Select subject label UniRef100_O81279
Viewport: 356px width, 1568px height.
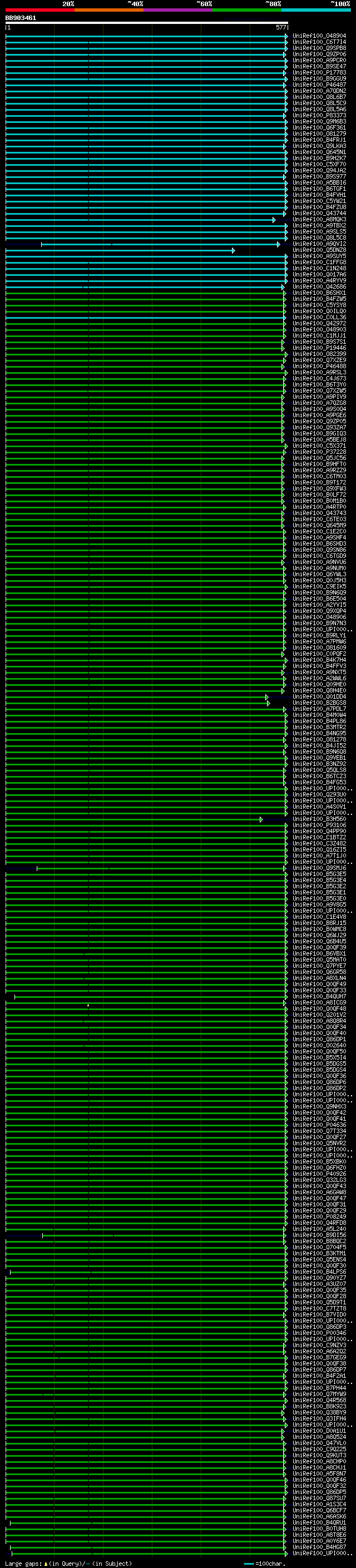point(319,134)
